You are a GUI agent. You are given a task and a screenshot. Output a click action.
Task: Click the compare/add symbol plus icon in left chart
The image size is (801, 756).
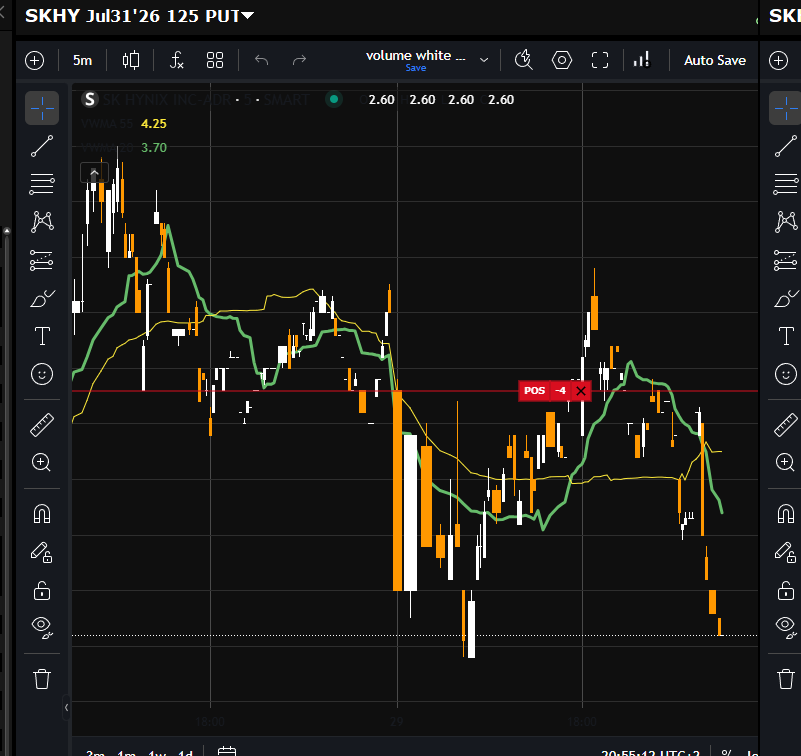click(x=35, y=60)
